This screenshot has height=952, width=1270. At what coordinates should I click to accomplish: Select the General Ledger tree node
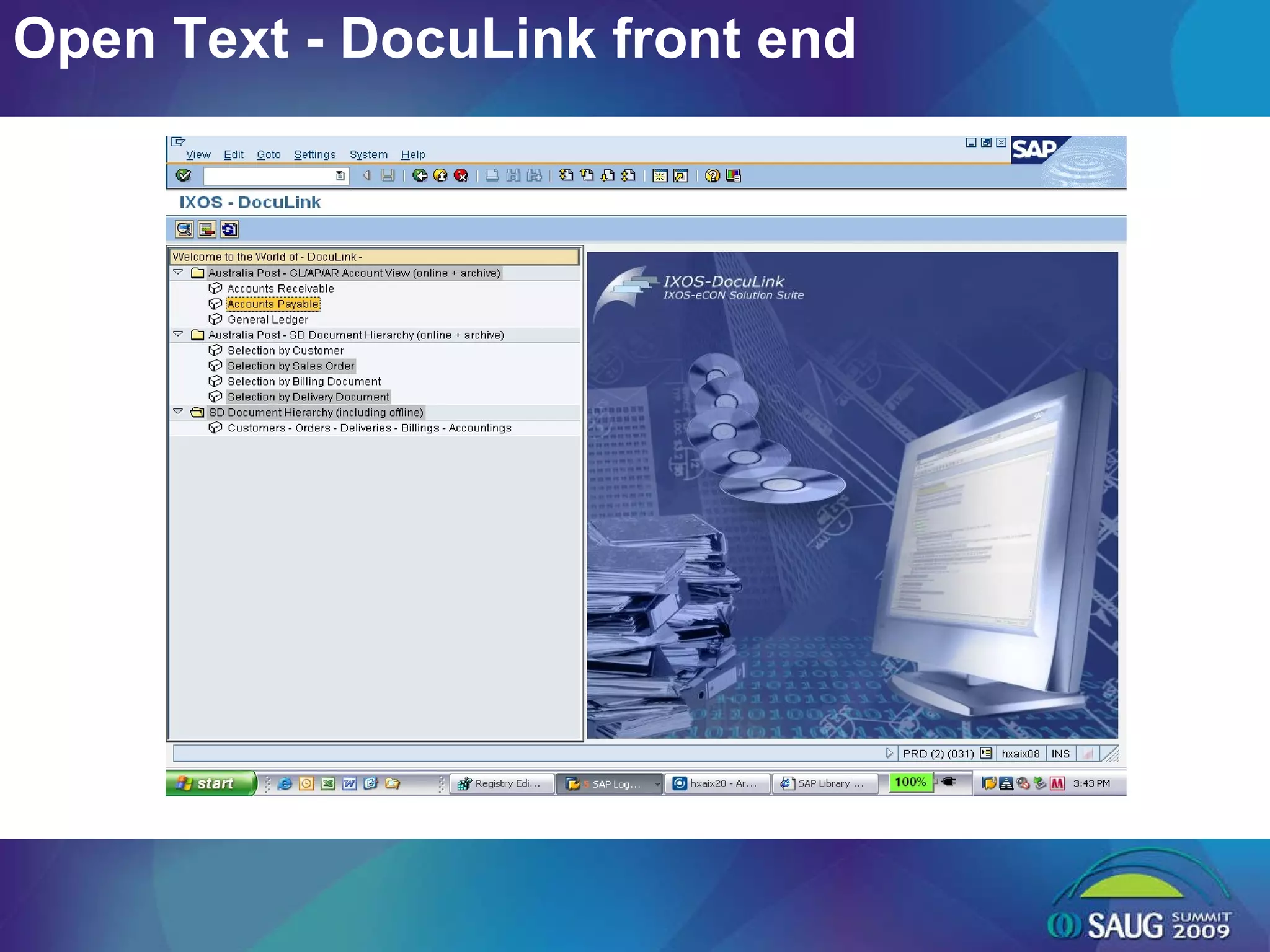pyautogui.click(x=268, y=319)
